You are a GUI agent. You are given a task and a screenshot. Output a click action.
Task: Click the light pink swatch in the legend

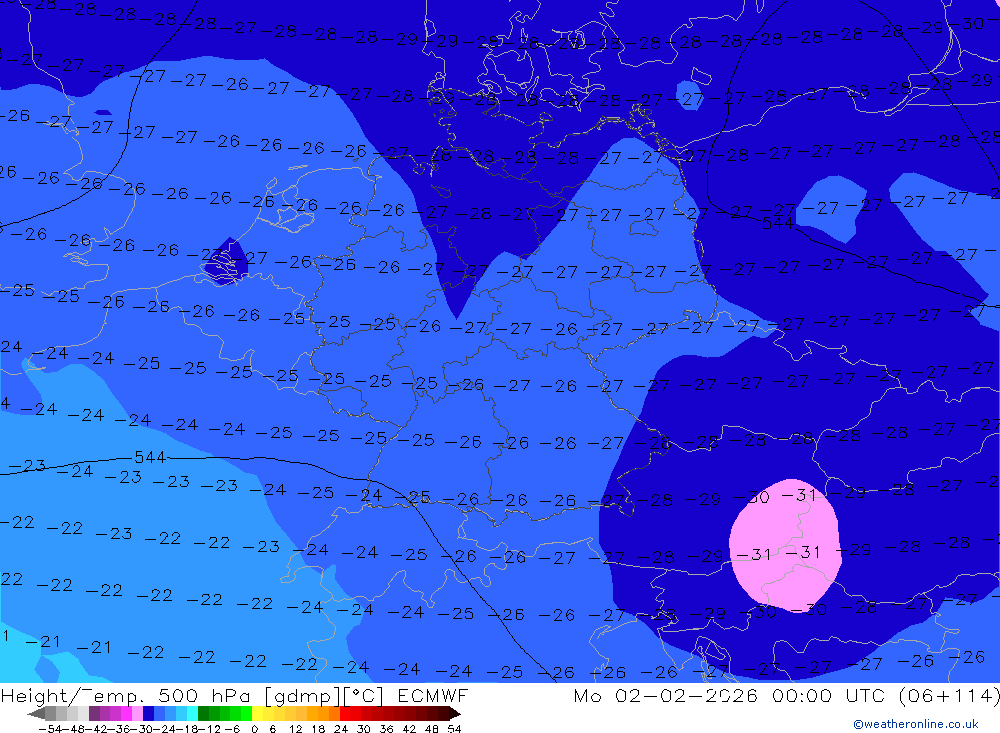pos(137,713)
